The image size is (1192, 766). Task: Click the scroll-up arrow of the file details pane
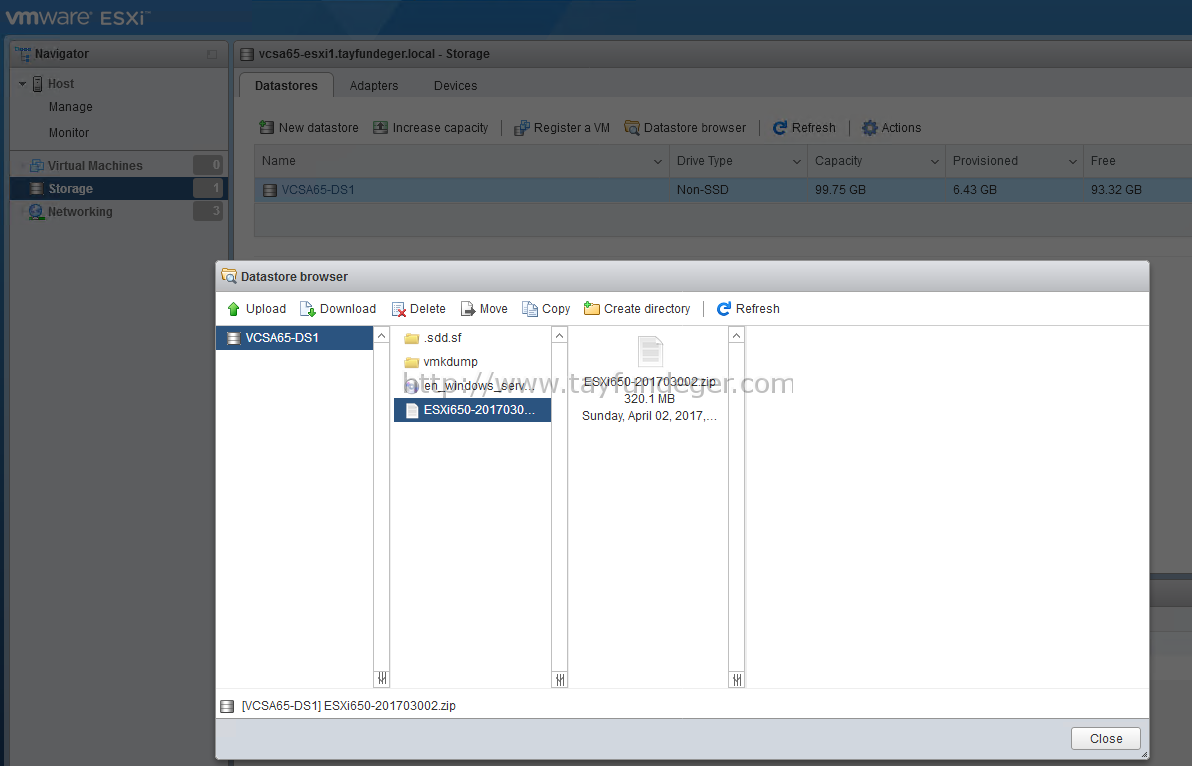(736, 335)
